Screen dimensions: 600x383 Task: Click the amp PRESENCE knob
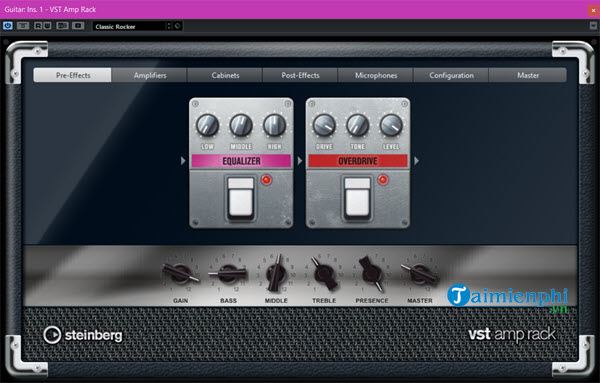point(371,273)
